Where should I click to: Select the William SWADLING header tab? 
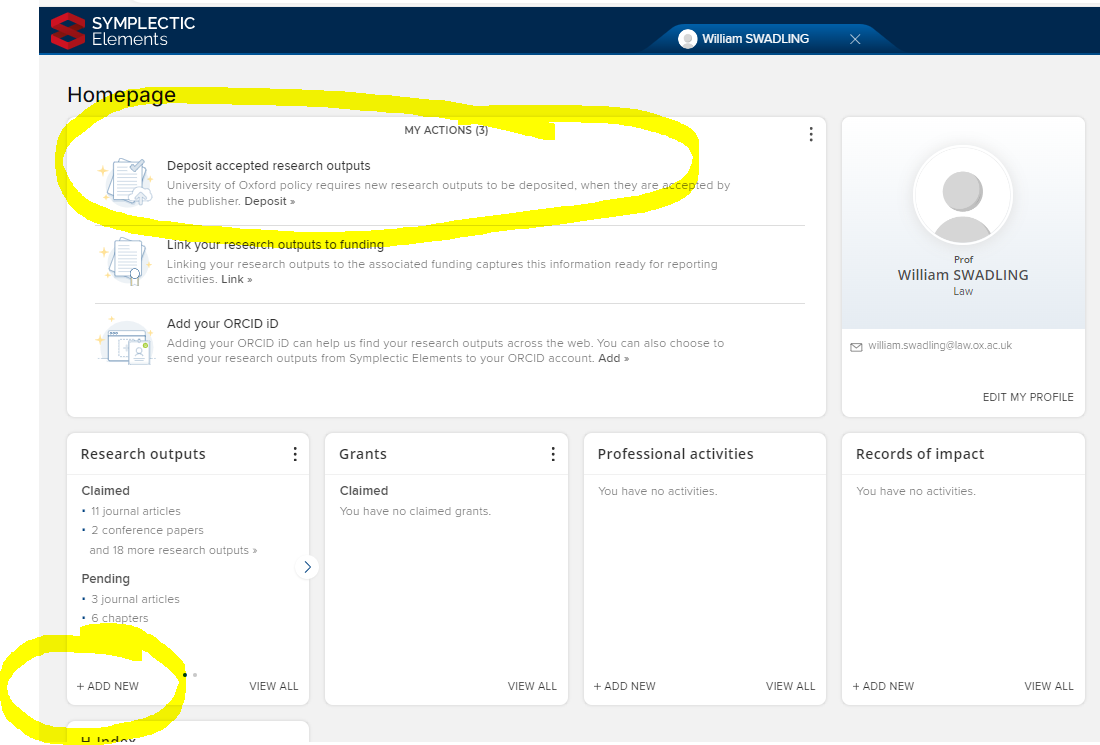pyautogui.click(x=755, y=39)
